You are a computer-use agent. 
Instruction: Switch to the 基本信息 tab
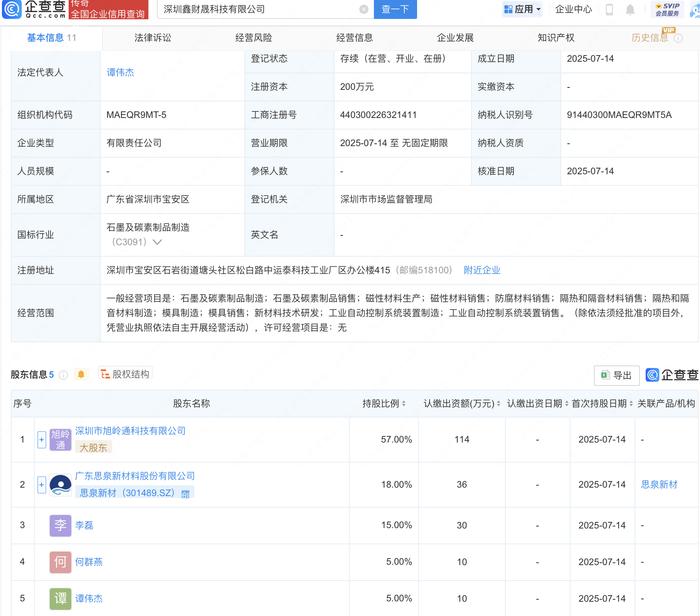pyautogui.click(x=51, y=38)
